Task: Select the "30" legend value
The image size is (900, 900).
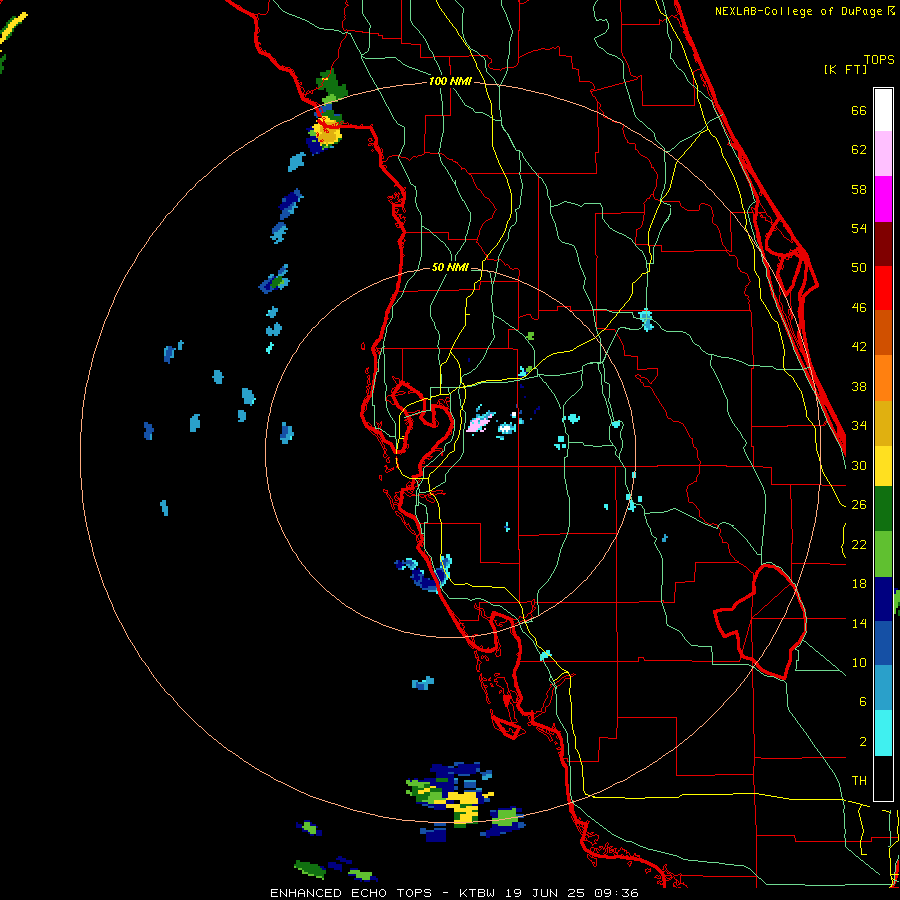Action: tap(859, 465)
